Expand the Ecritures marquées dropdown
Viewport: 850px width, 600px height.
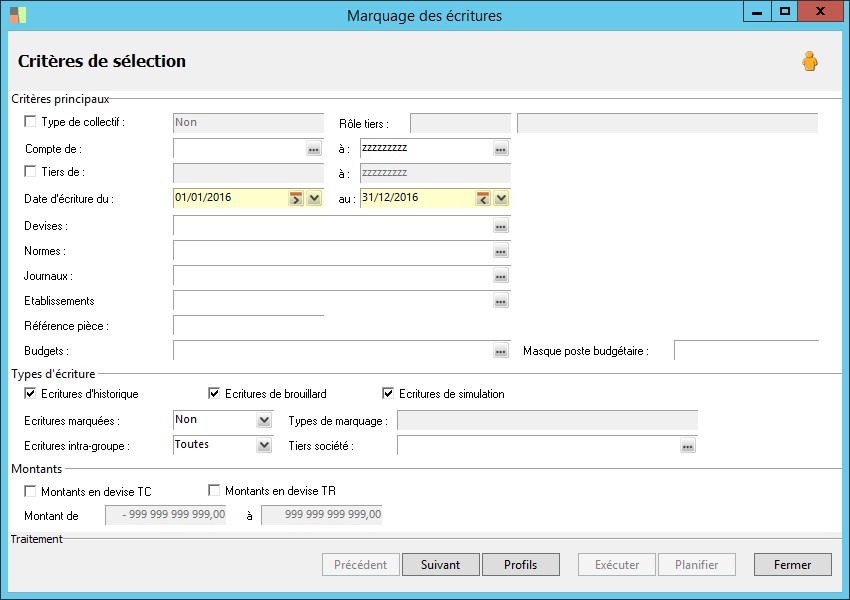pyautogui.click(x=264, y=421)
